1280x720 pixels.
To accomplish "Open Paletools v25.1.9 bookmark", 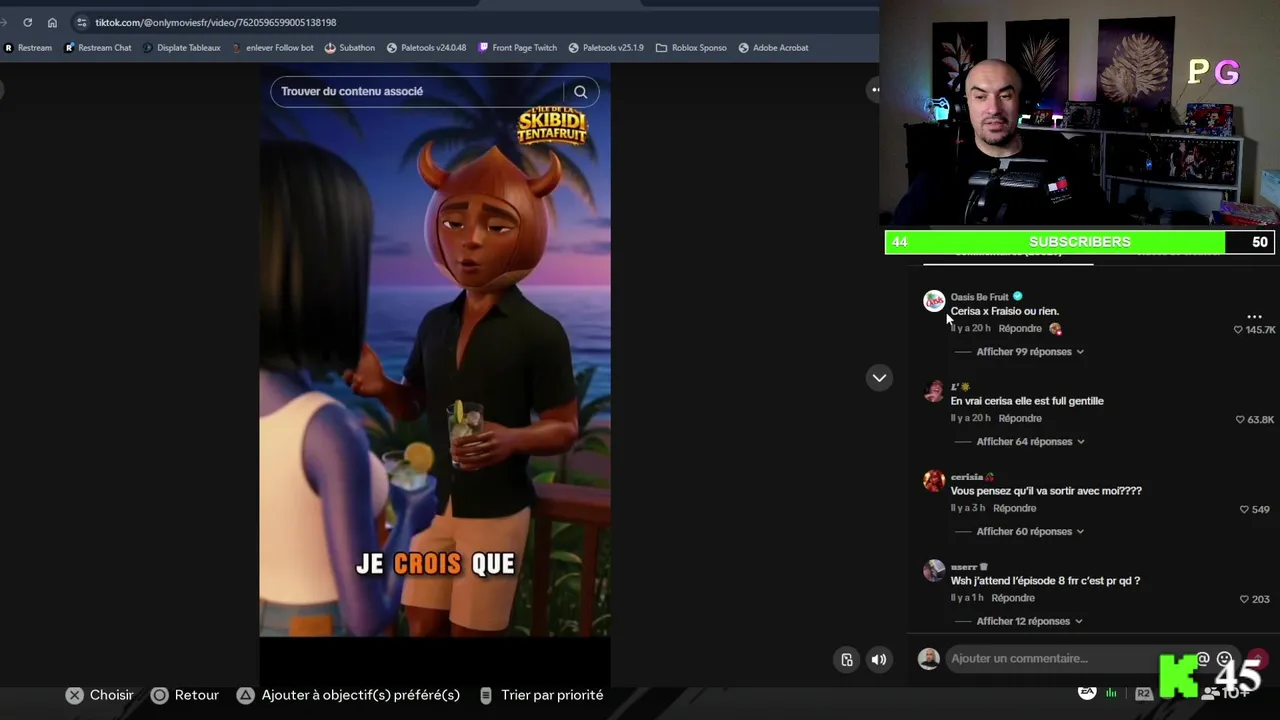I will pyautogui.click(x=606, y=47).
